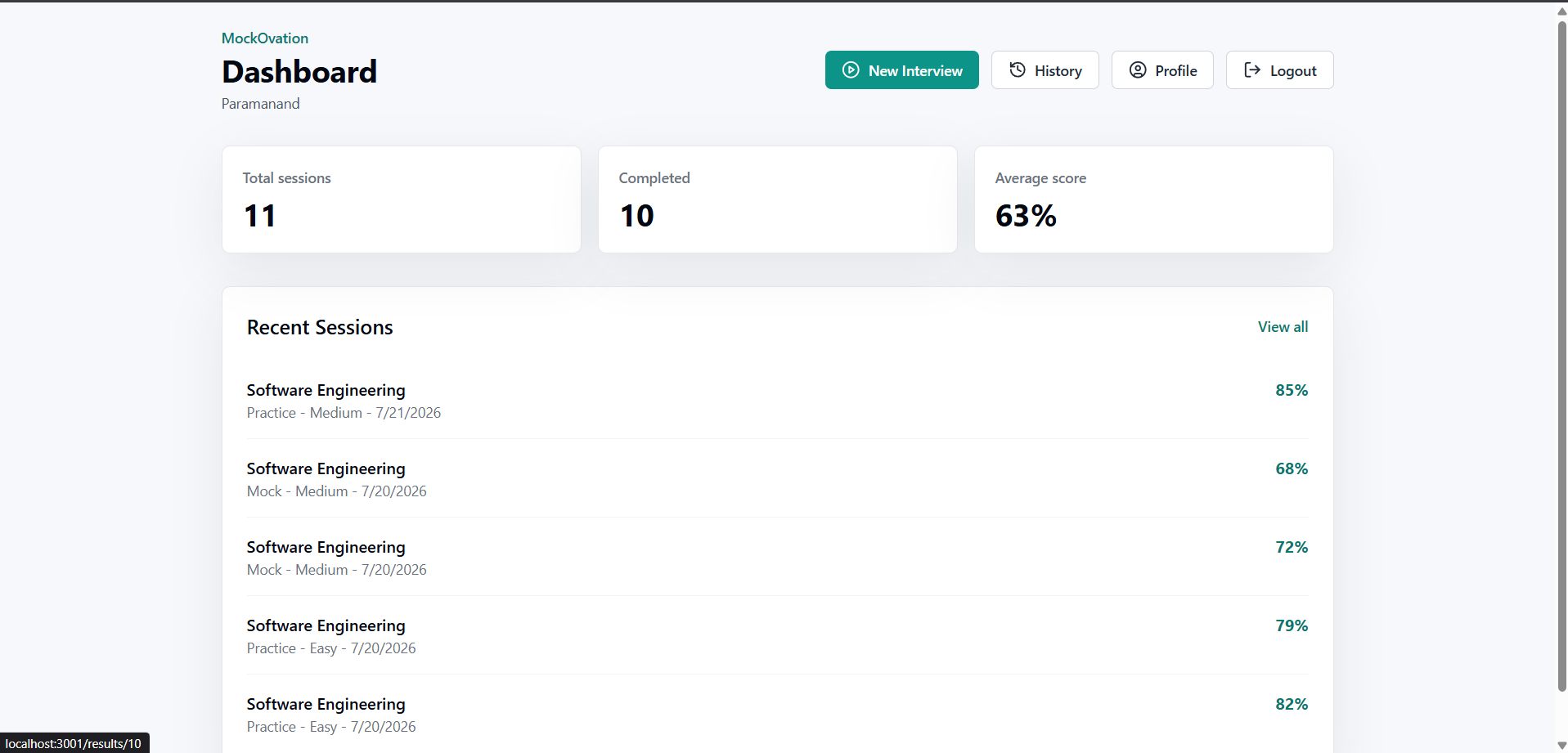The image size is (1568, 753).
Task: Click the play icon in New Interview
Action: [x=851, y=70]
